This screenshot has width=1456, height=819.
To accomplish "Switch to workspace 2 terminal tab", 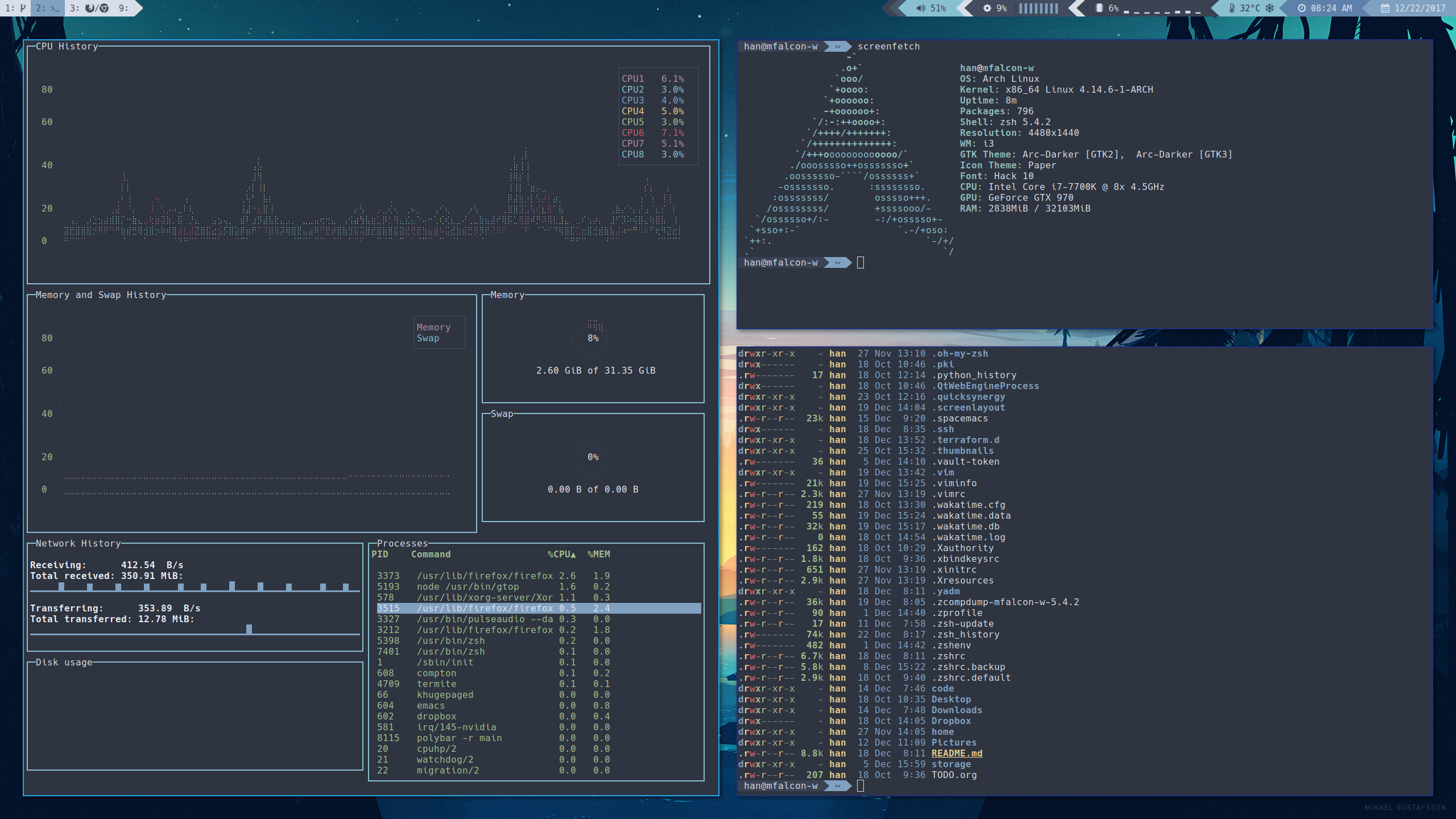I will click(x=48, y=8).
